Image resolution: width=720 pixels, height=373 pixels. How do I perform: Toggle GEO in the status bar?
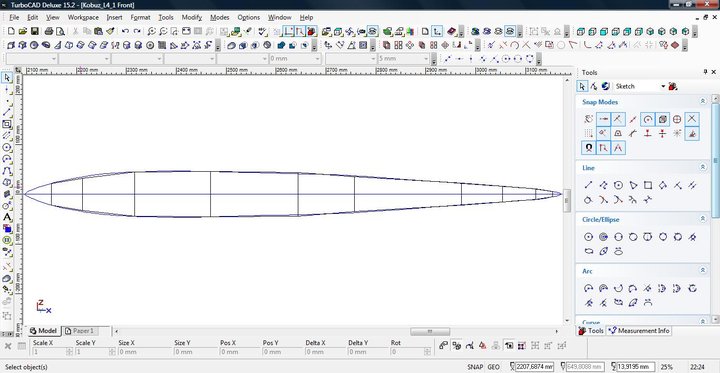[494, 367]
